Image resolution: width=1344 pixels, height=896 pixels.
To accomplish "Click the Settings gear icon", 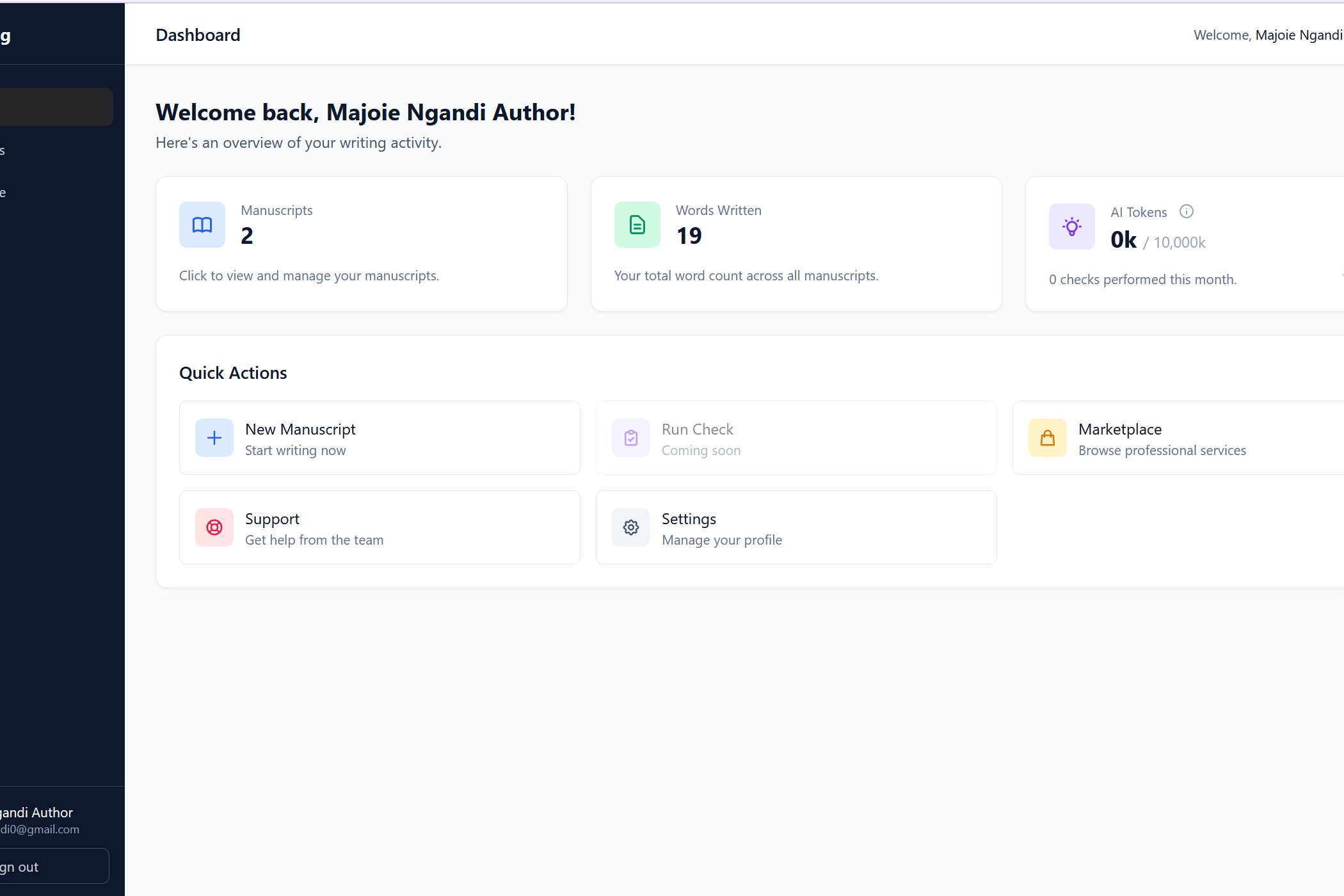I will tap(631, 527).
